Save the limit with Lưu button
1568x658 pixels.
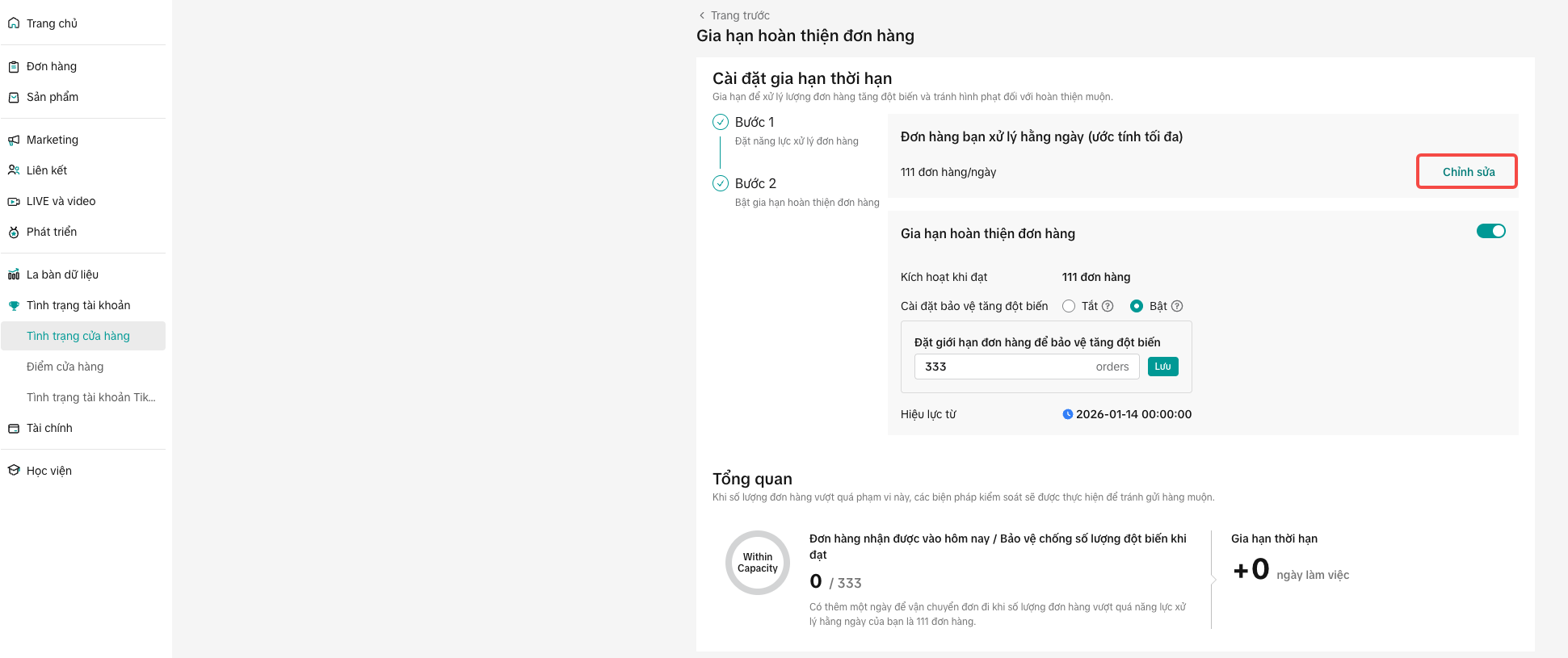tap(1162, 367)
